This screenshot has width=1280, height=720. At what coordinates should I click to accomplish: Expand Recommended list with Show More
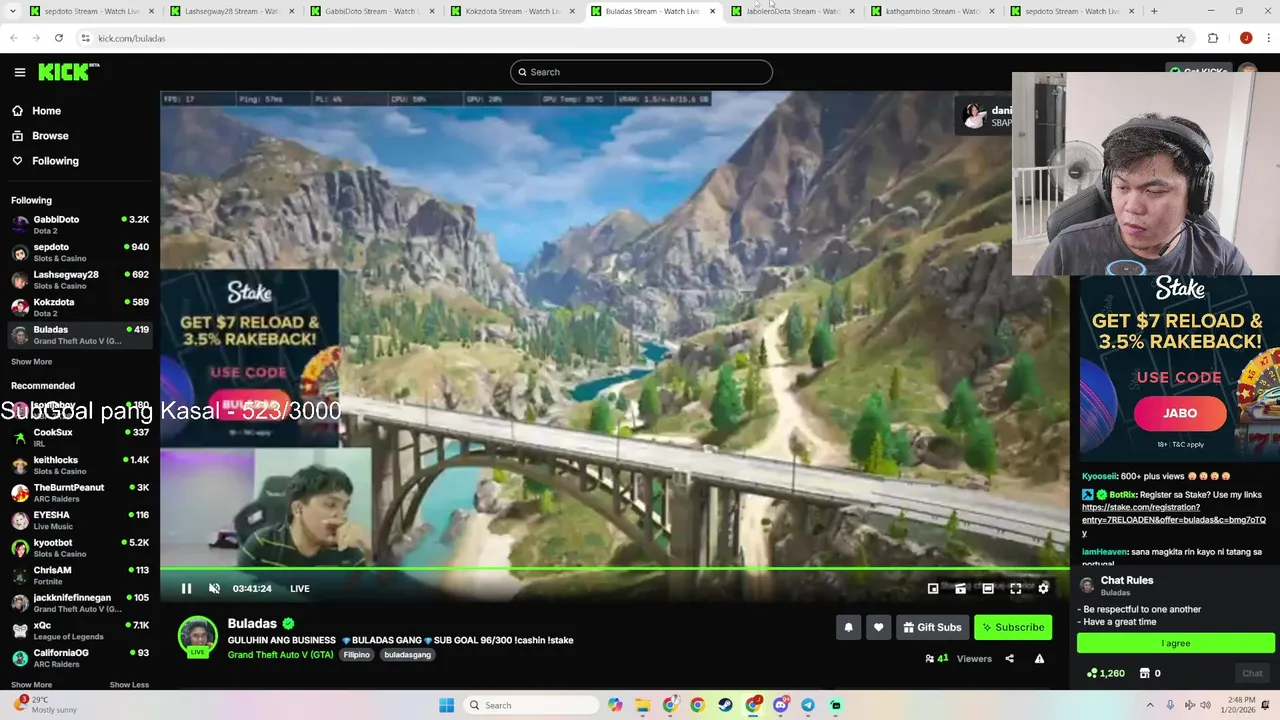tap(31, 685)
